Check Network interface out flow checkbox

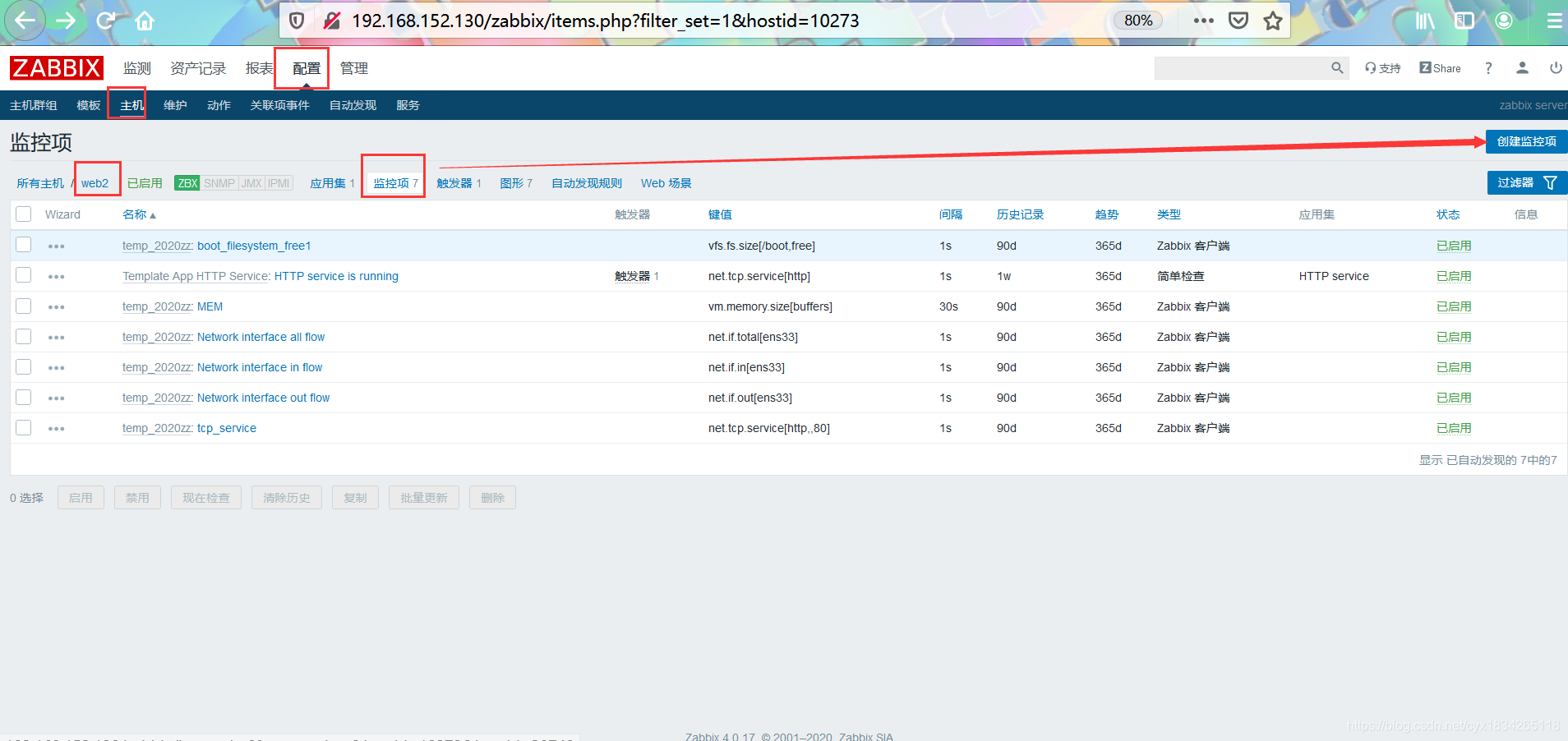coord(24,397)
